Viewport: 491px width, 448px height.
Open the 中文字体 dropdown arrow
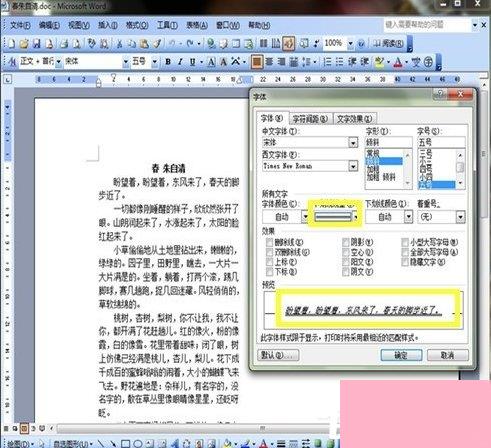click(x=353, y=143)
